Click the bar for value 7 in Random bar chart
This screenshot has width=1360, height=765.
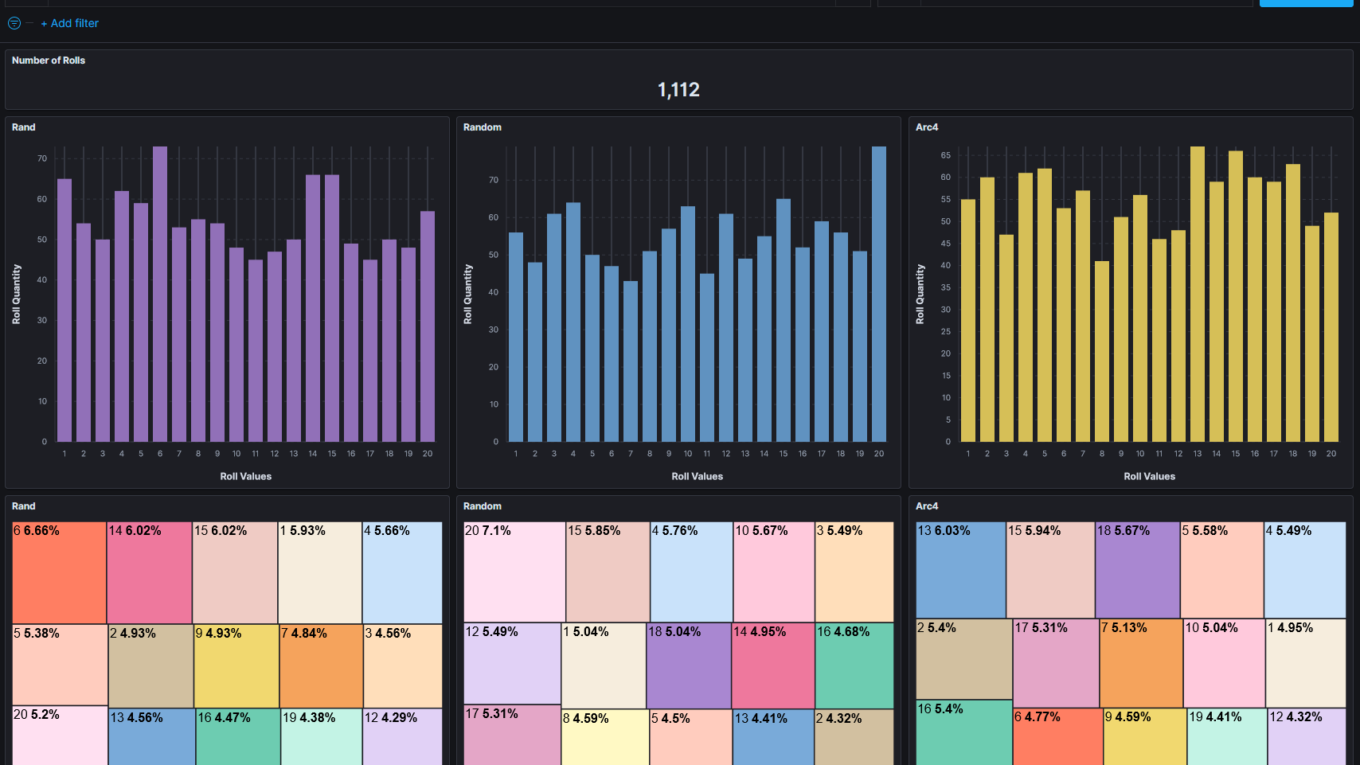click(630, 361)
